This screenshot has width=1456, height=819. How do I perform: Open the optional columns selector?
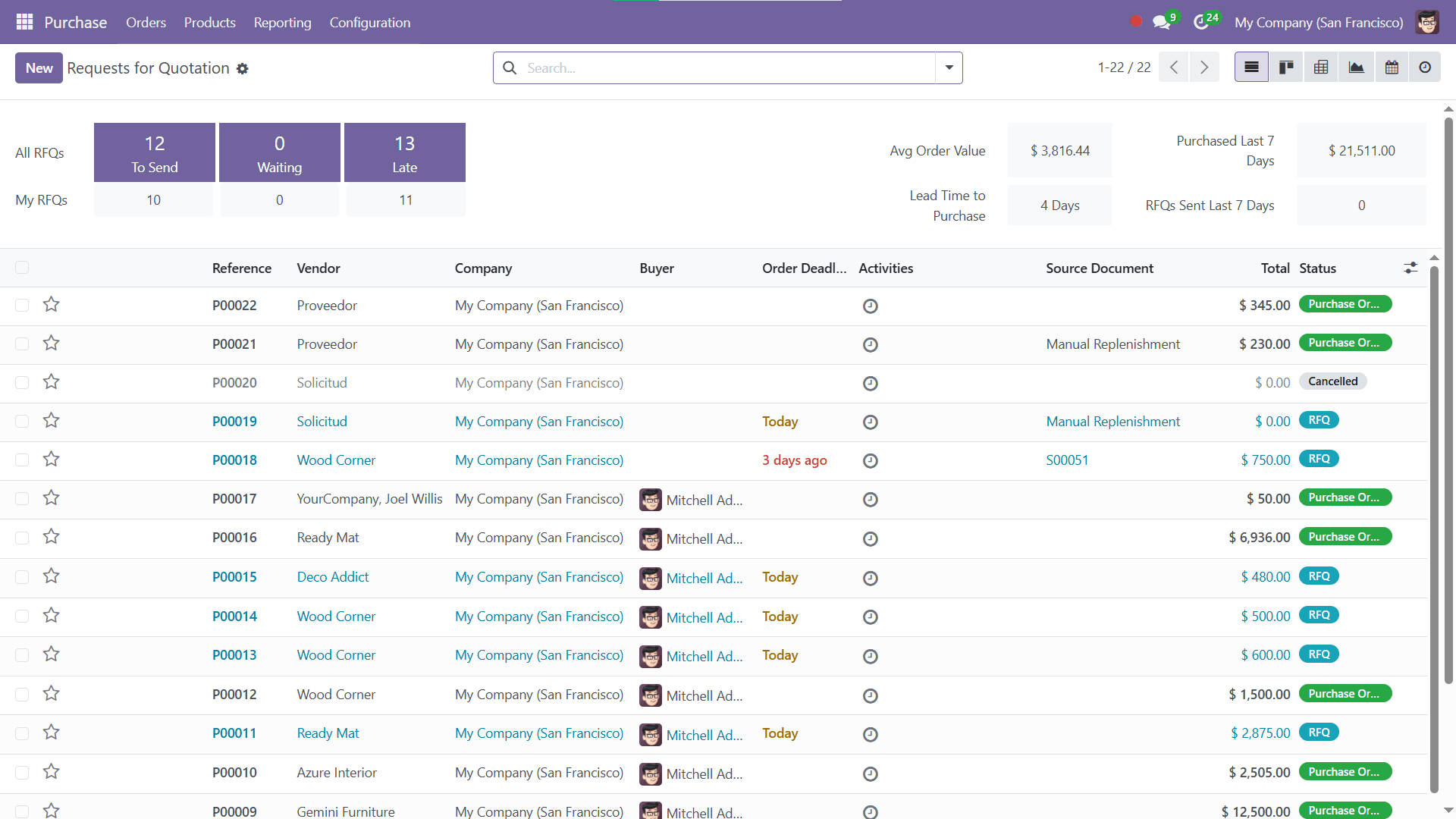pos(1410,268)
